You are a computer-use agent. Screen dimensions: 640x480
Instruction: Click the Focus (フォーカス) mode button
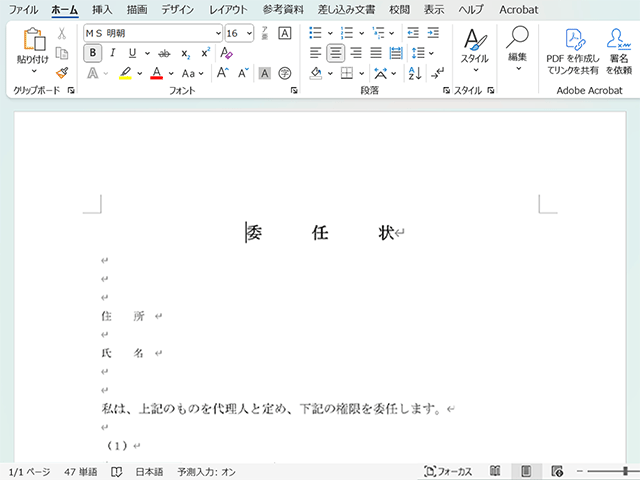click(x=448, y=471)
